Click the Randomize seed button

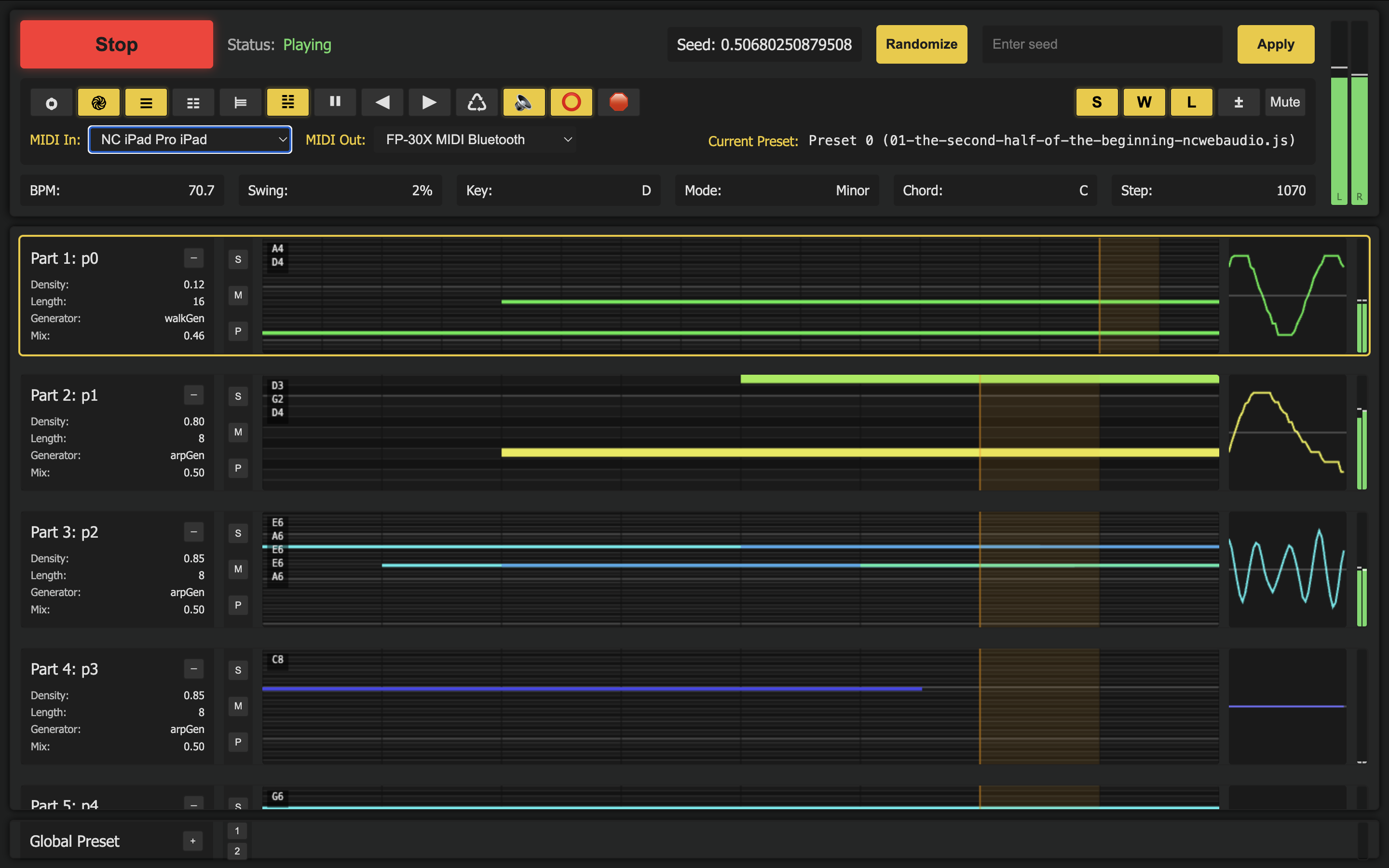[921, 44]
